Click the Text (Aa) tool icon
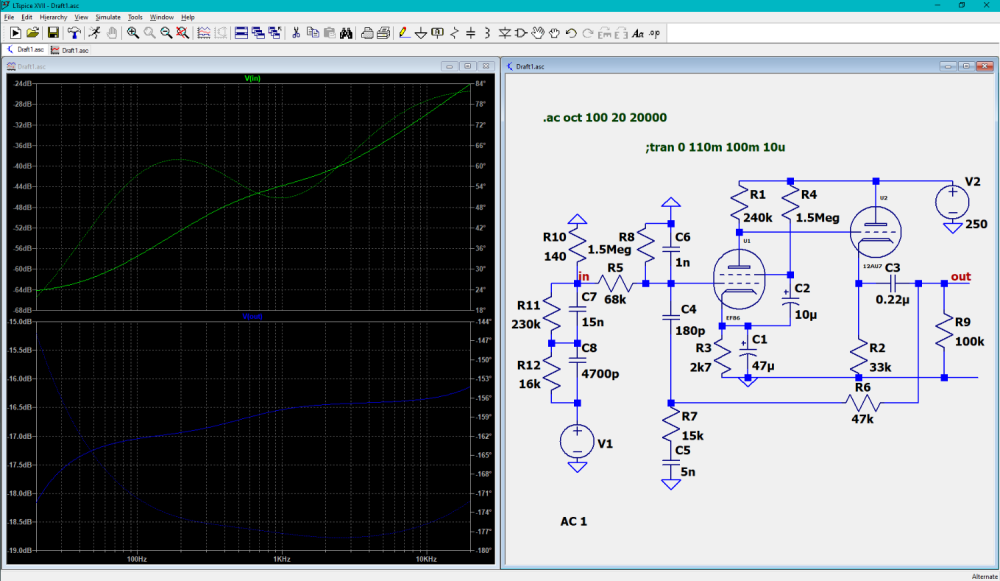Viewport: 1000px width, 581px height. [x=637, y=33]
